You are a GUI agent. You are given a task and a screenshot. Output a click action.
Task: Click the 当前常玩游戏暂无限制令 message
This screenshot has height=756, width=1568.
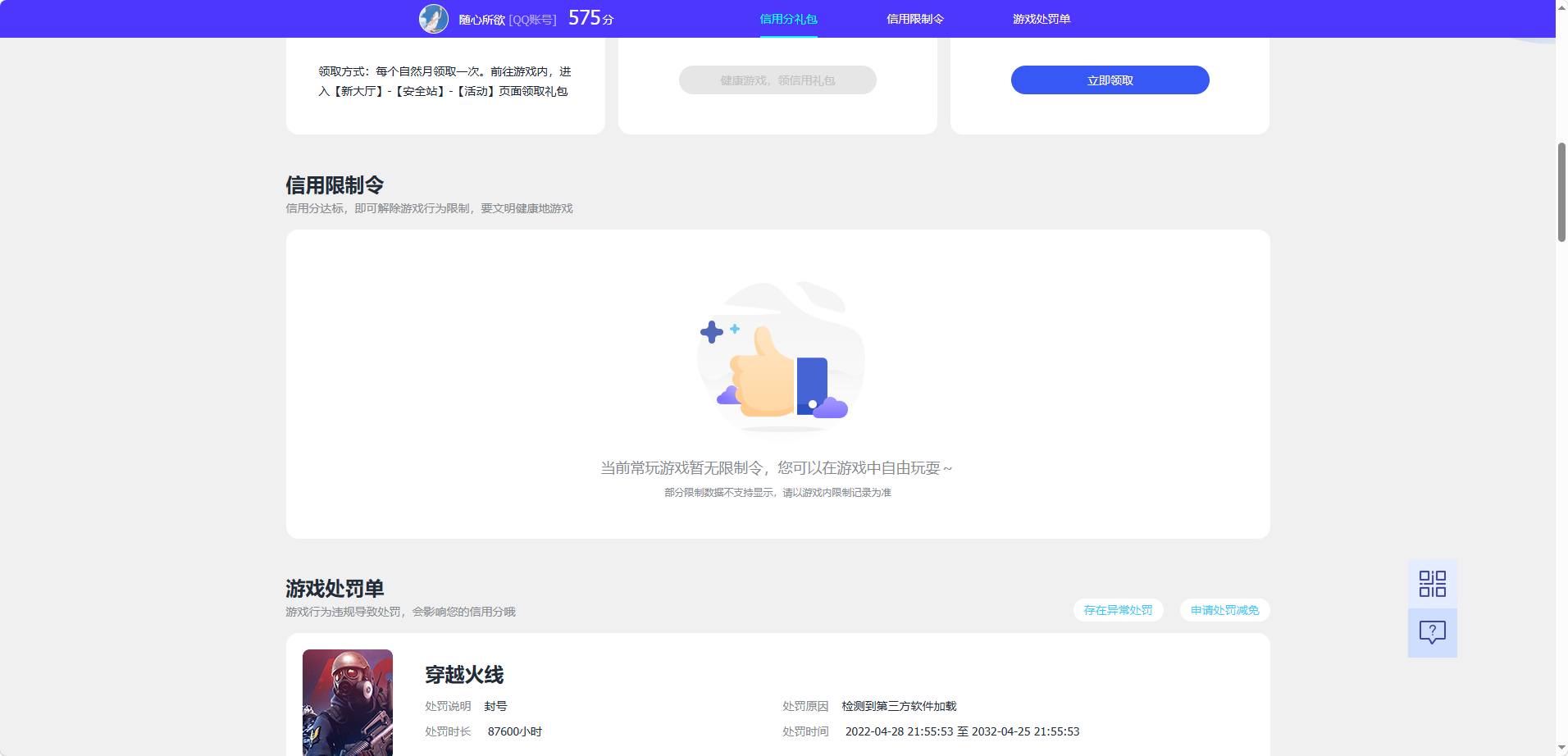coord(777,468)
